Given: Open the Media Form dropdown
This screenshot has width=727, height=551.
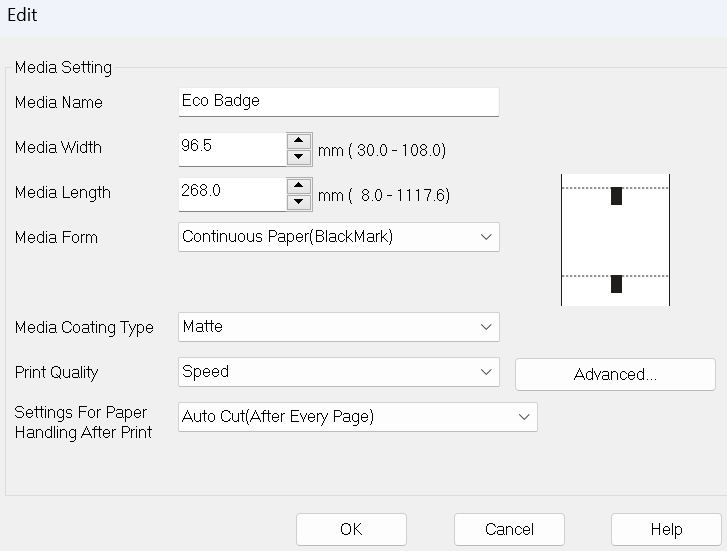Looking at the screenshot, I should click(x=338, y=237).
